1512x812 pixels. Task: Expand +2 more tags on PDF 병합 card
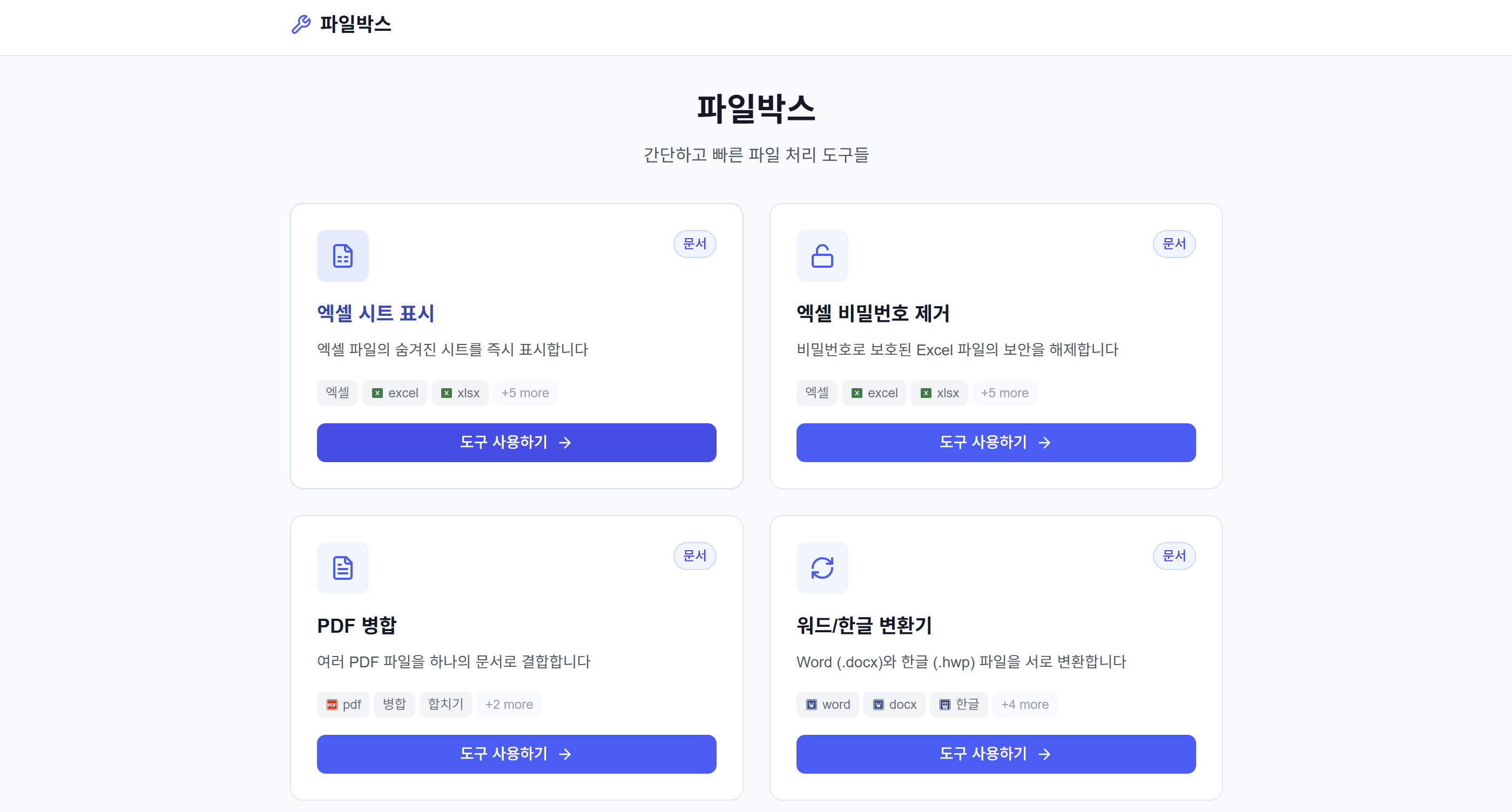pos(509,705)
